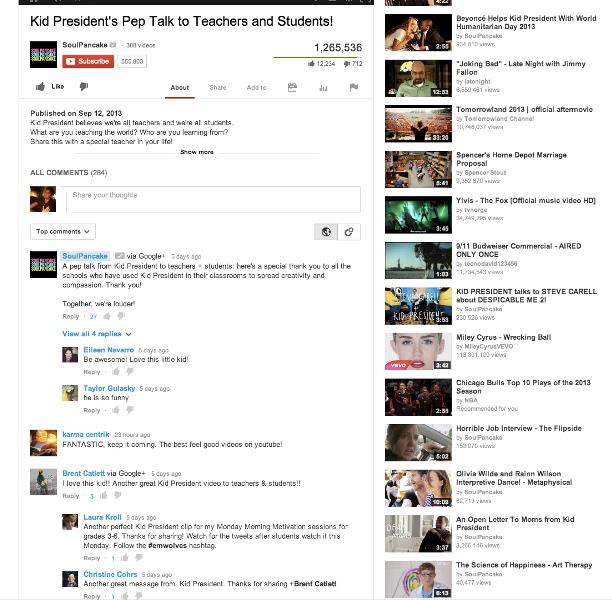Click the report flag icon
The width and height of the screenshot is (612, 600).
(354, 87)
